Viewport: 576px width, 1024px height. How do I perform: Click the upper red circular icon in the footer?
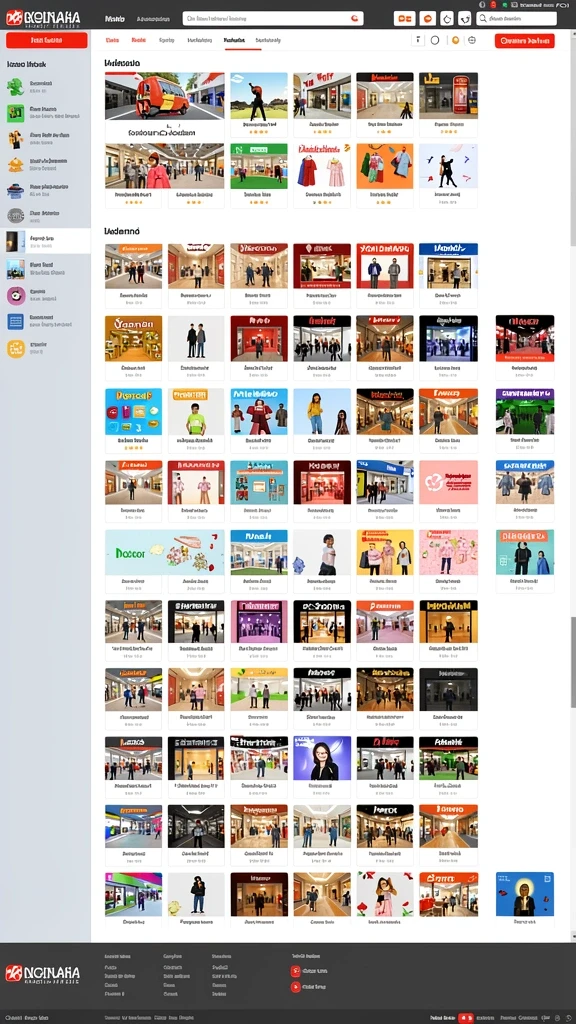pos(296,970)
